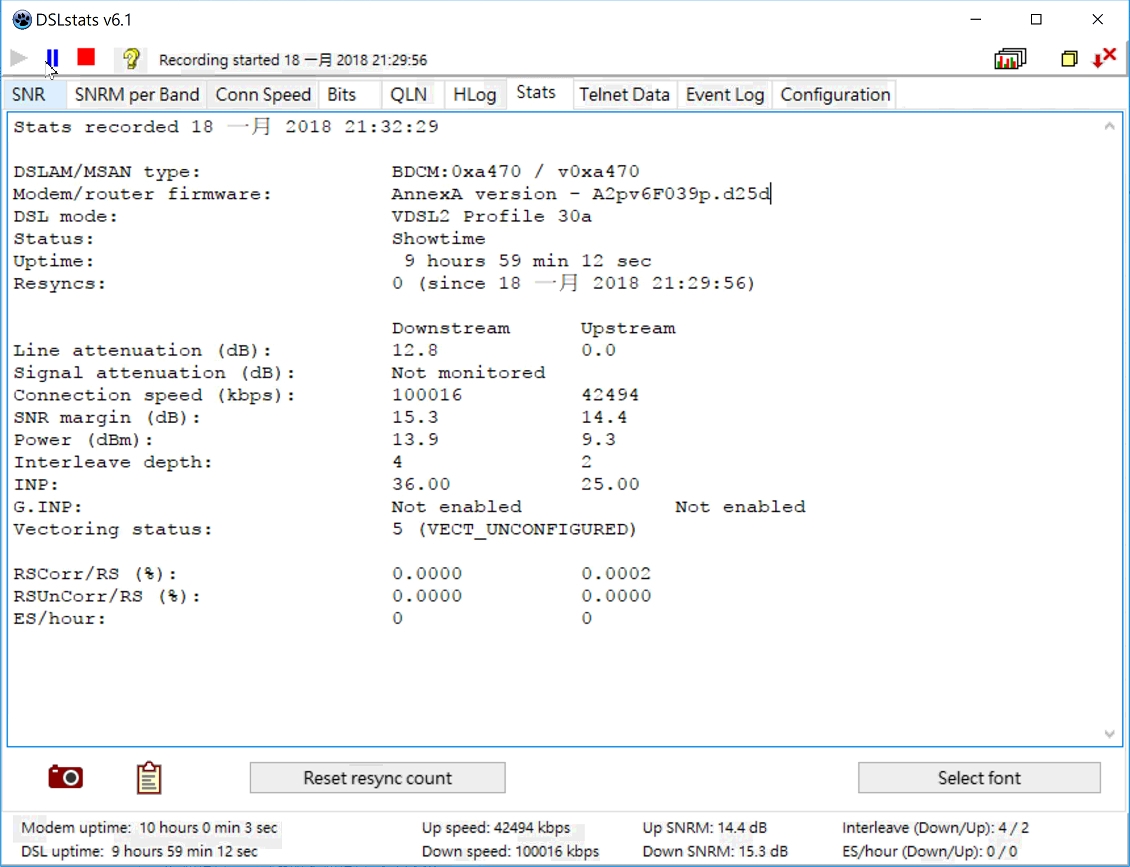Image resolution: width=1130 pixels, height=867 pixels.
Task: Click upstream connection speed '42494'
Action: pyautogui.click(x=610, y=396)
